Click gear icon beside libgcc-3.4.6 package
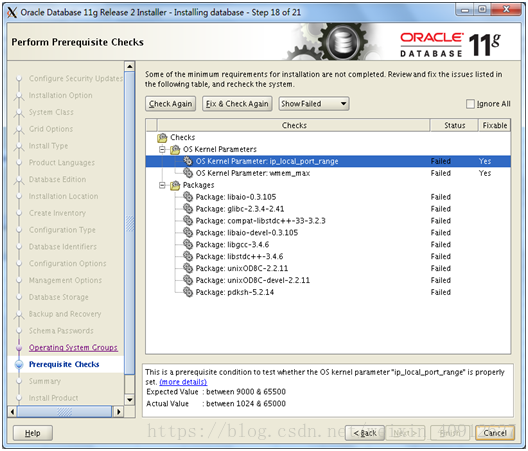The height and width of the screenshot is (451, 528). point(188,245)
